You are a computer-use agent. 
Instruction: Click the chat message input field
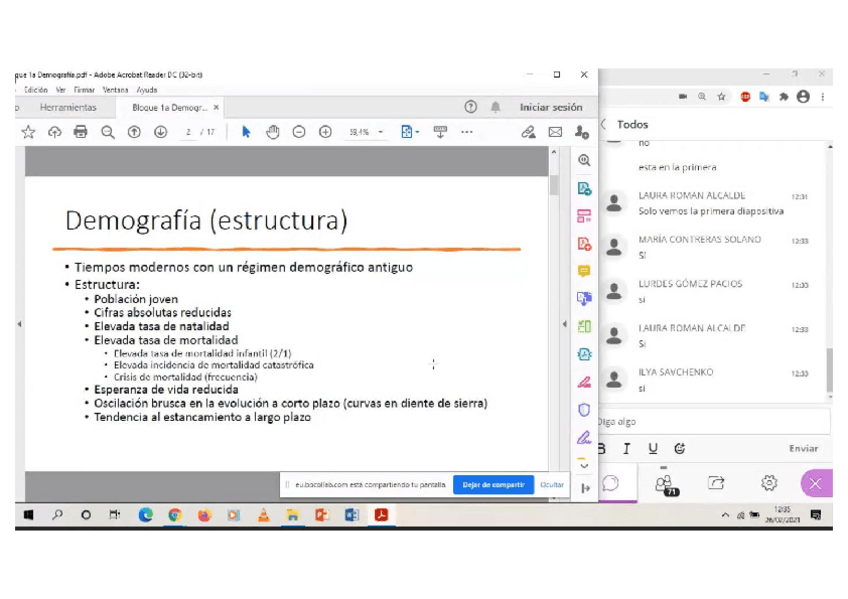click(x=712, y=422)
